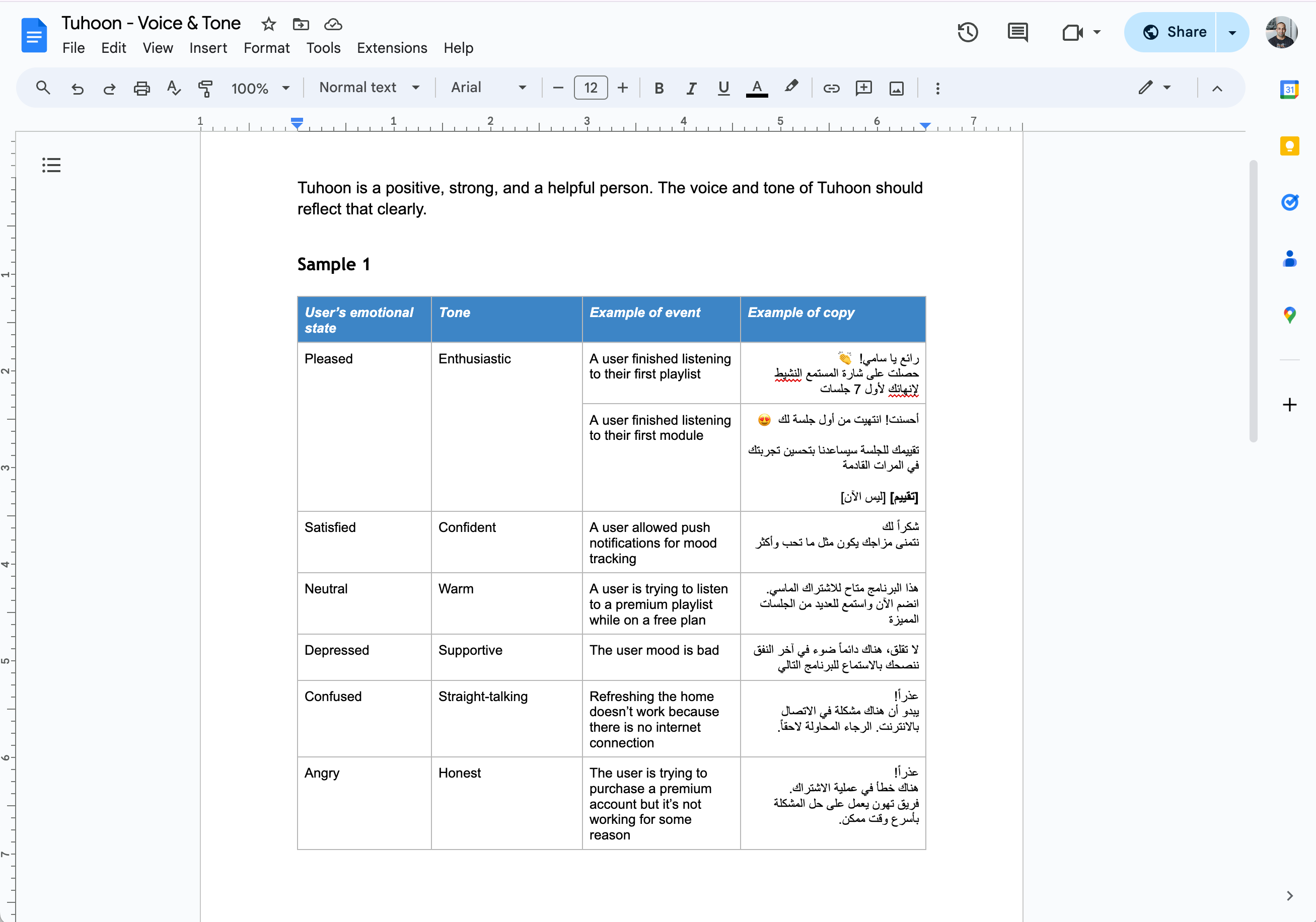Open the File menu
The image size is (1316, 922).
click(73, 47)
